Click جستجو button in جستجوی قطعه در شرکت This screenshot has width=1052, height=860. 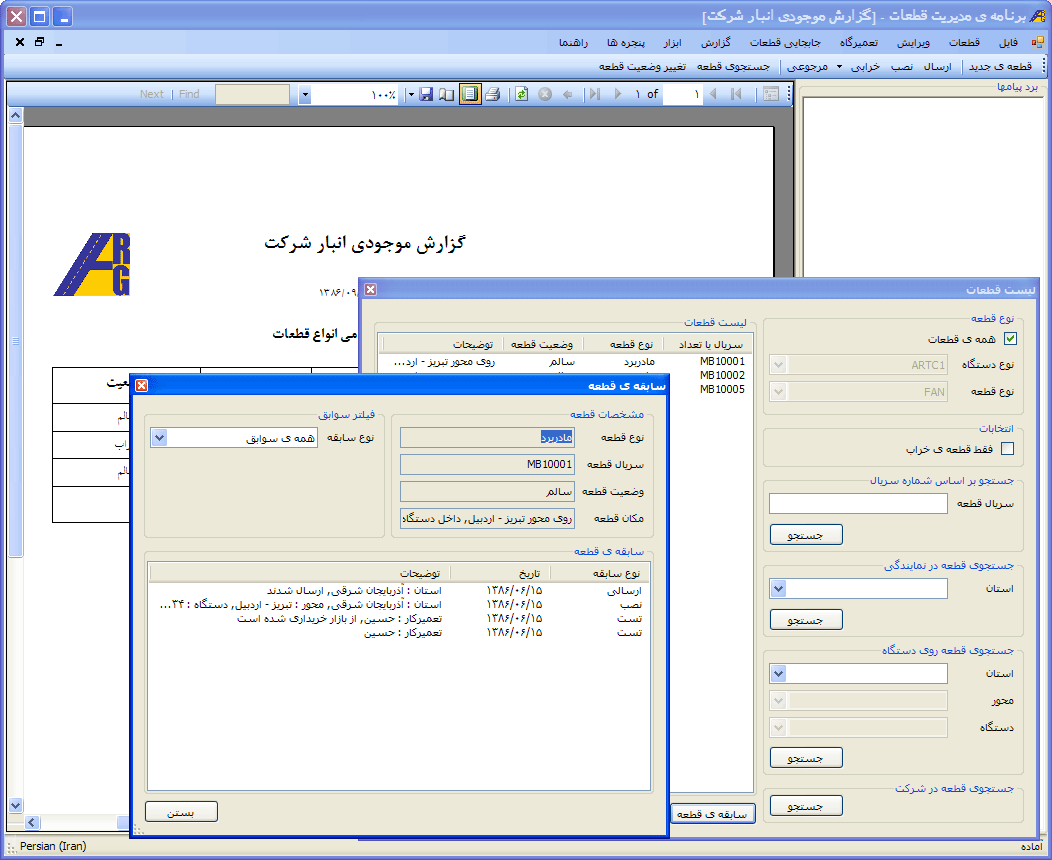tap(806, 806)
